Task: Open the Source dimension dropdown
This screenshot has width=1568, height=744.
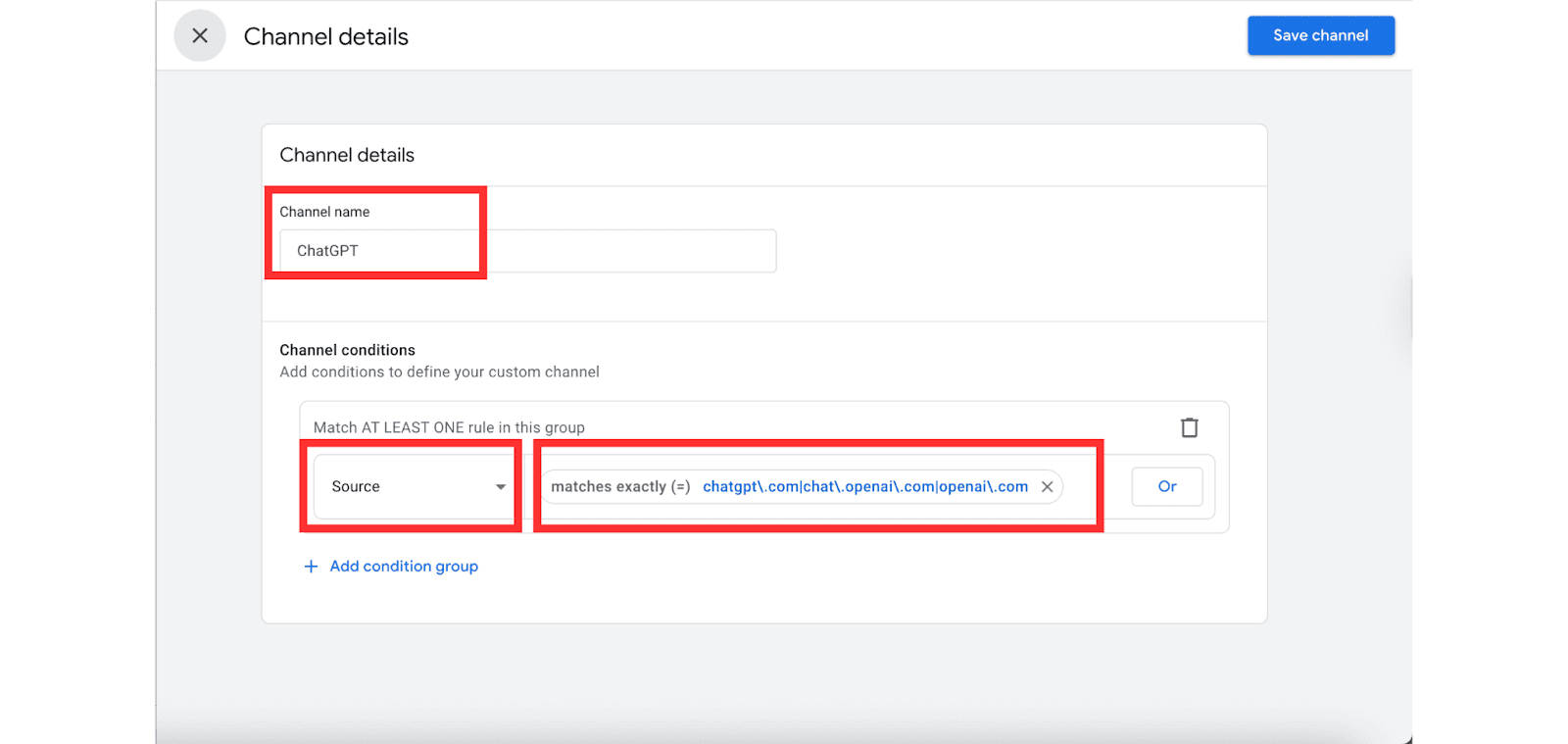Action: (417, 486)
